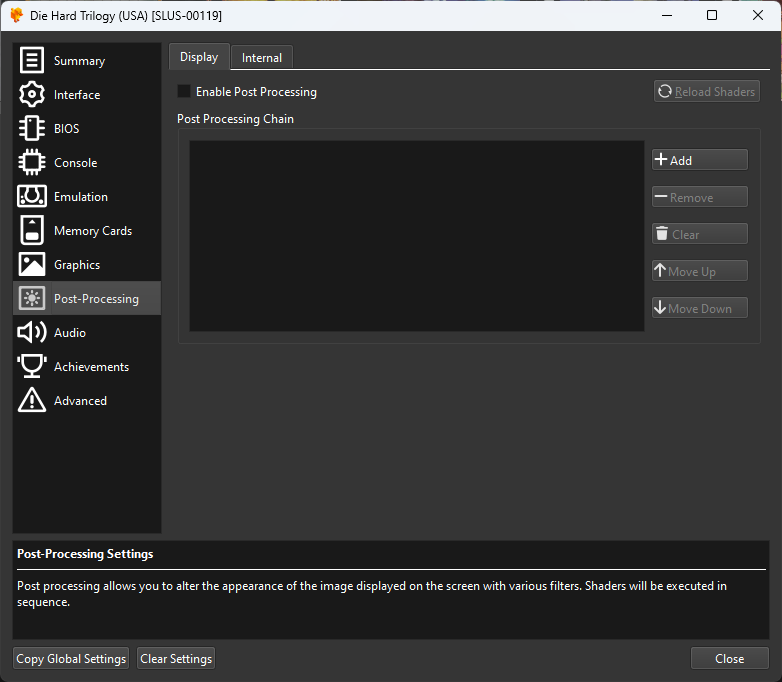Screen dimensions: 782x682
Task: Close the settings dialog with Close button
Action: pyautogui.click(x=730, y=658)
